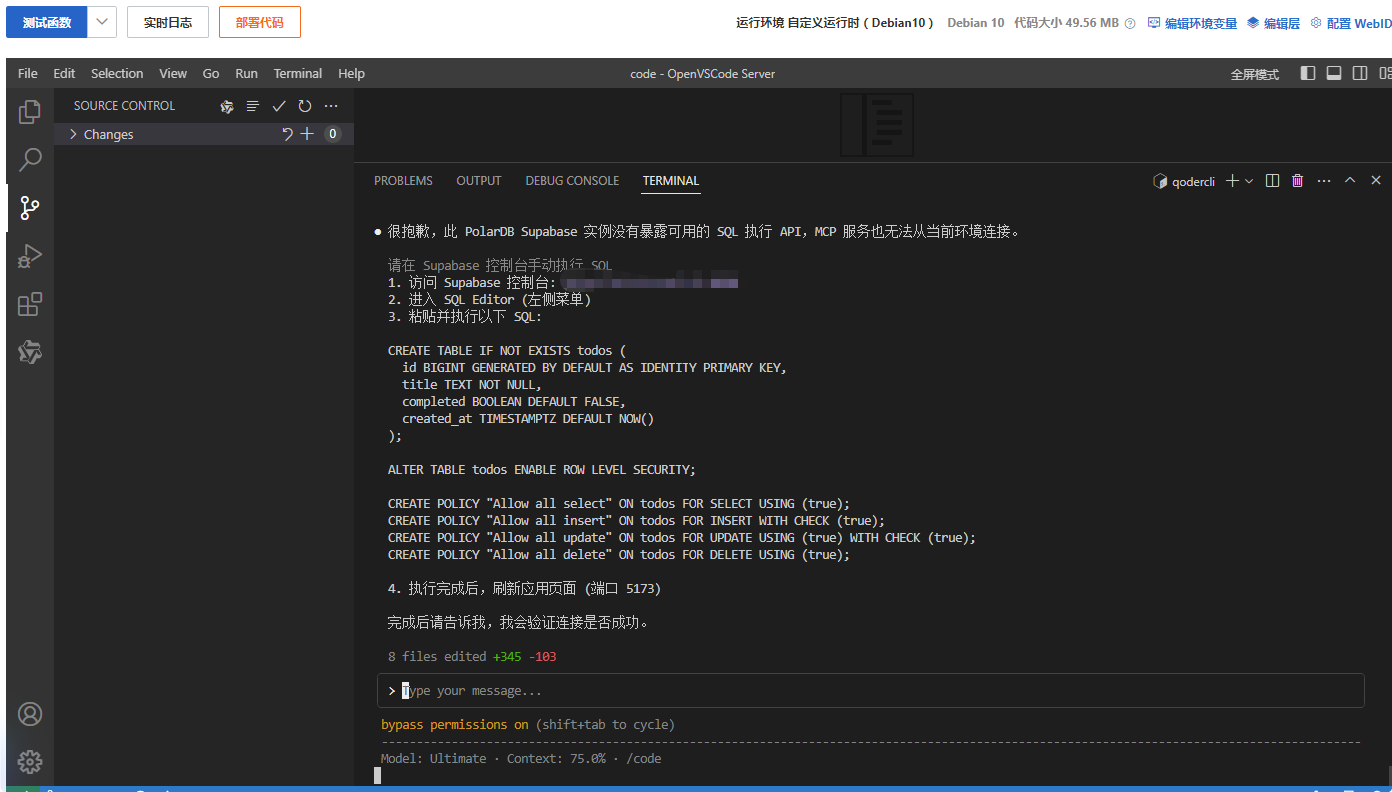The width and height of the screenshot is (1392, 792).
Task: Switch to the PROBLEMS tab
Action: coord(403,181)
